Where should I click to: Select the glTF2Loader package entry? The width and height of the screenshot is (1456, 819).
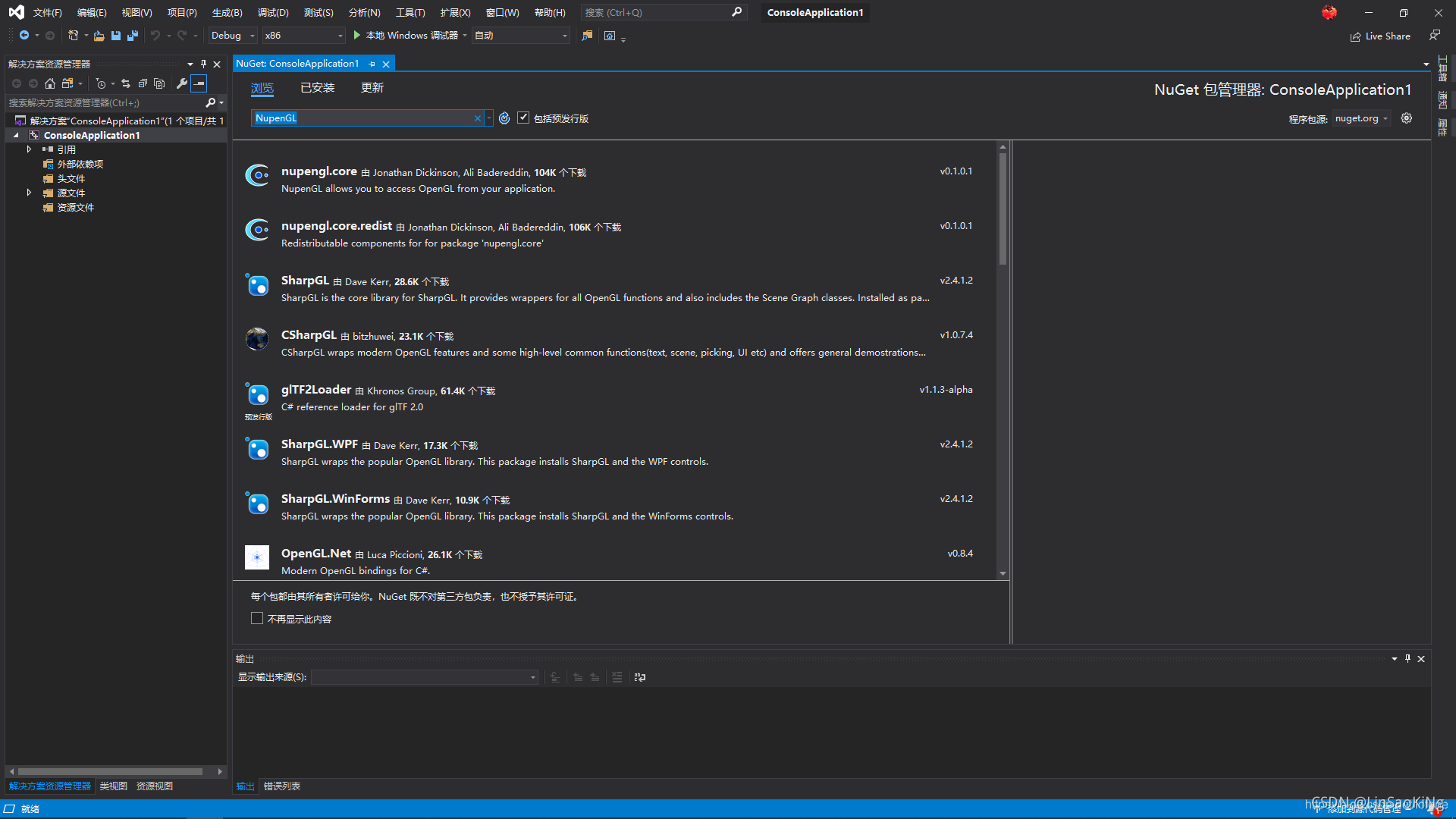[x=614, y=398]
